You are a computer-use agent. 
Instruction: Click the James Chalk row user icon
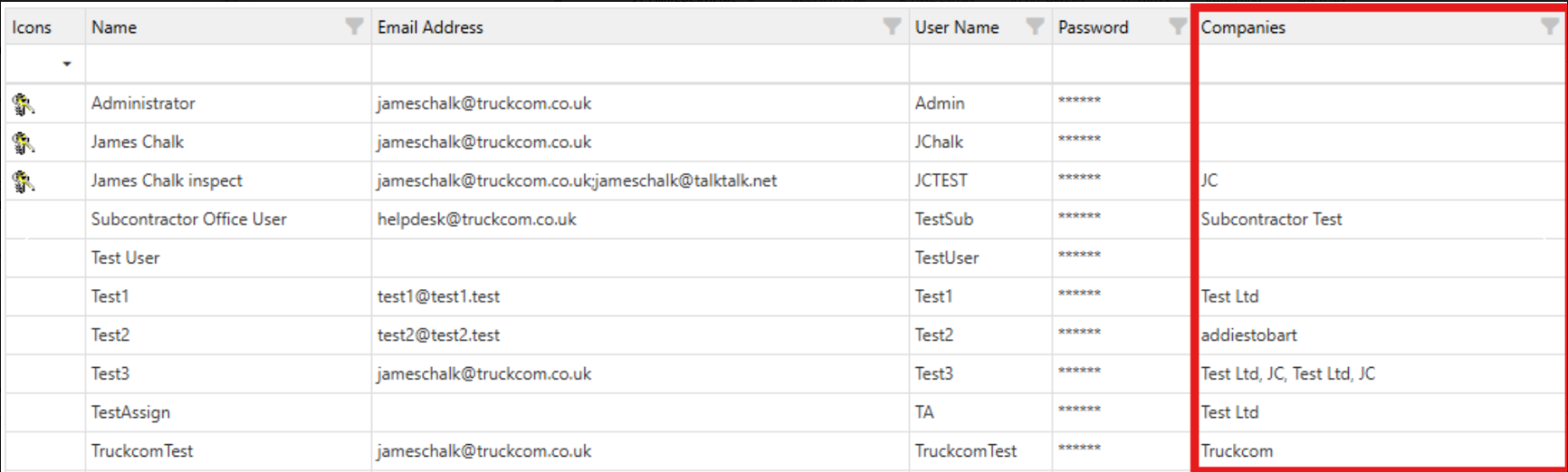point(23,143)
